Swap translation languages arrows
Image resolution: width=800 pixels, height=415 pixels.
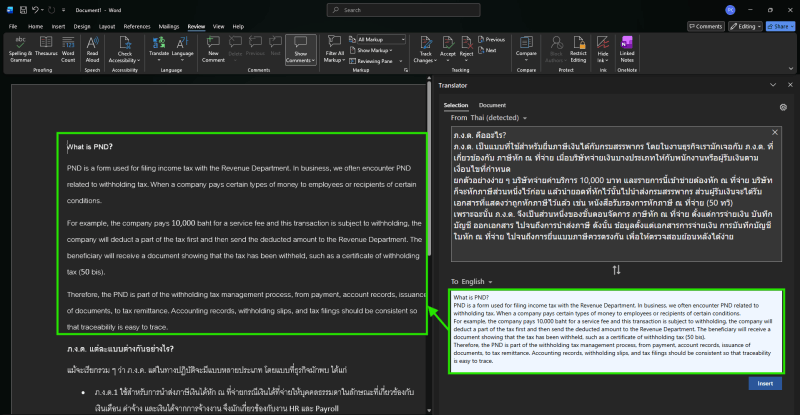tap(616, 270)
